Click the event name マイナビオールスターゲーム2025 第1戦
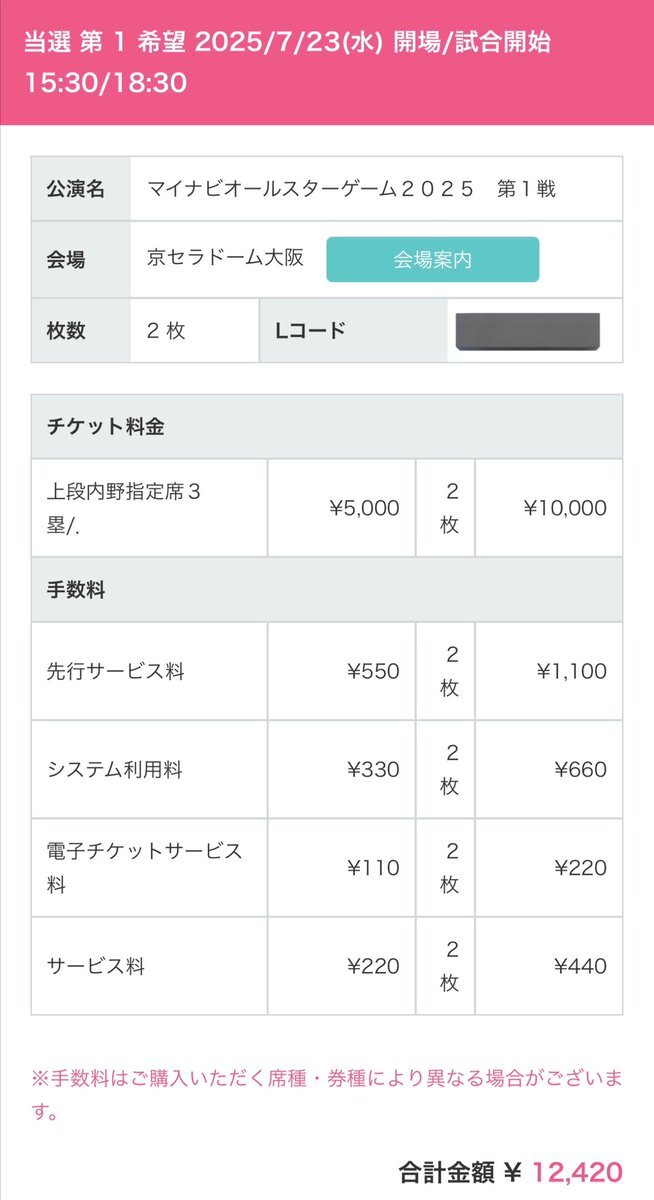The width and height of the screenshot is (654, 1200). tap(351, 188)
